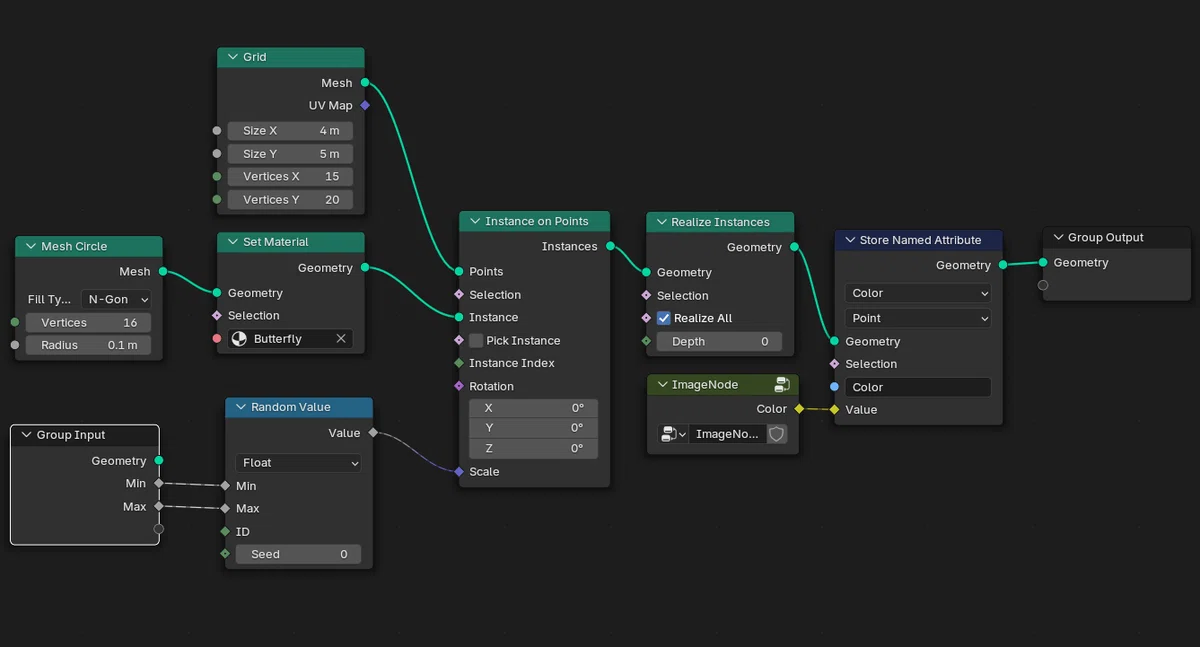Click the Size Y 5 m field
The height and width of the screenshot is (647, 1200).
click(x=290, y=154)
